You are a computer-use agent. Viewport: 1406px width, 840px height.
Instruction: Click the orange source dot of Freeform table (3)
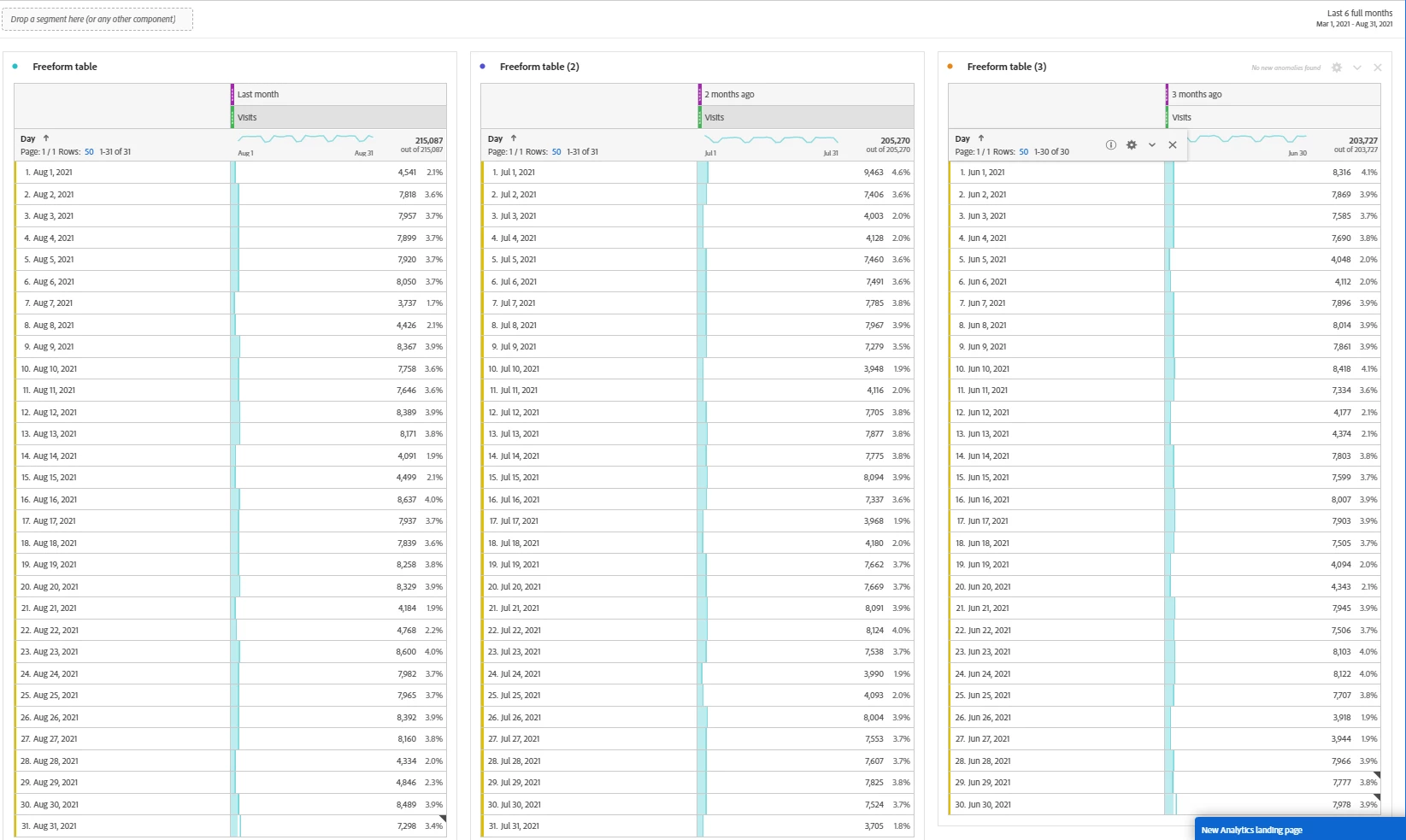[950, 67]
